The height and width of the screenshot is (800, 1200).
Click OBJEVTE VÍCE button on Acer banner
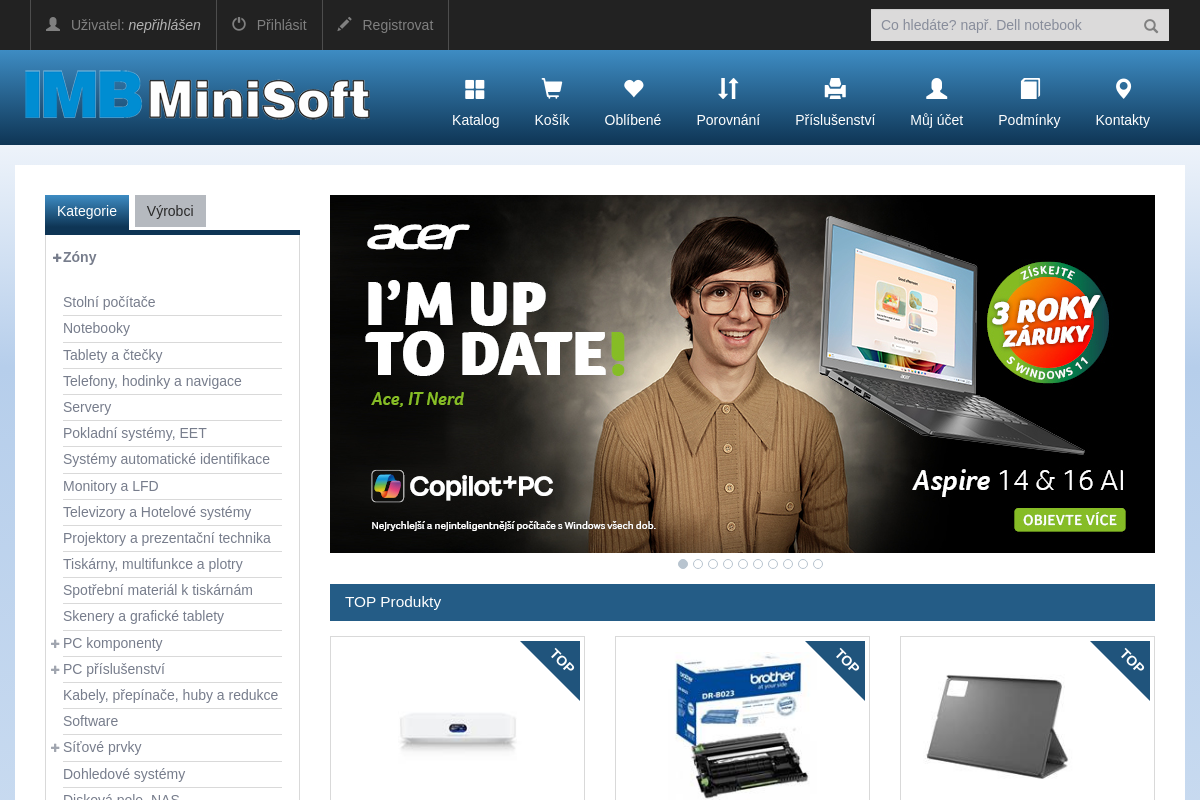(1069, 520)
